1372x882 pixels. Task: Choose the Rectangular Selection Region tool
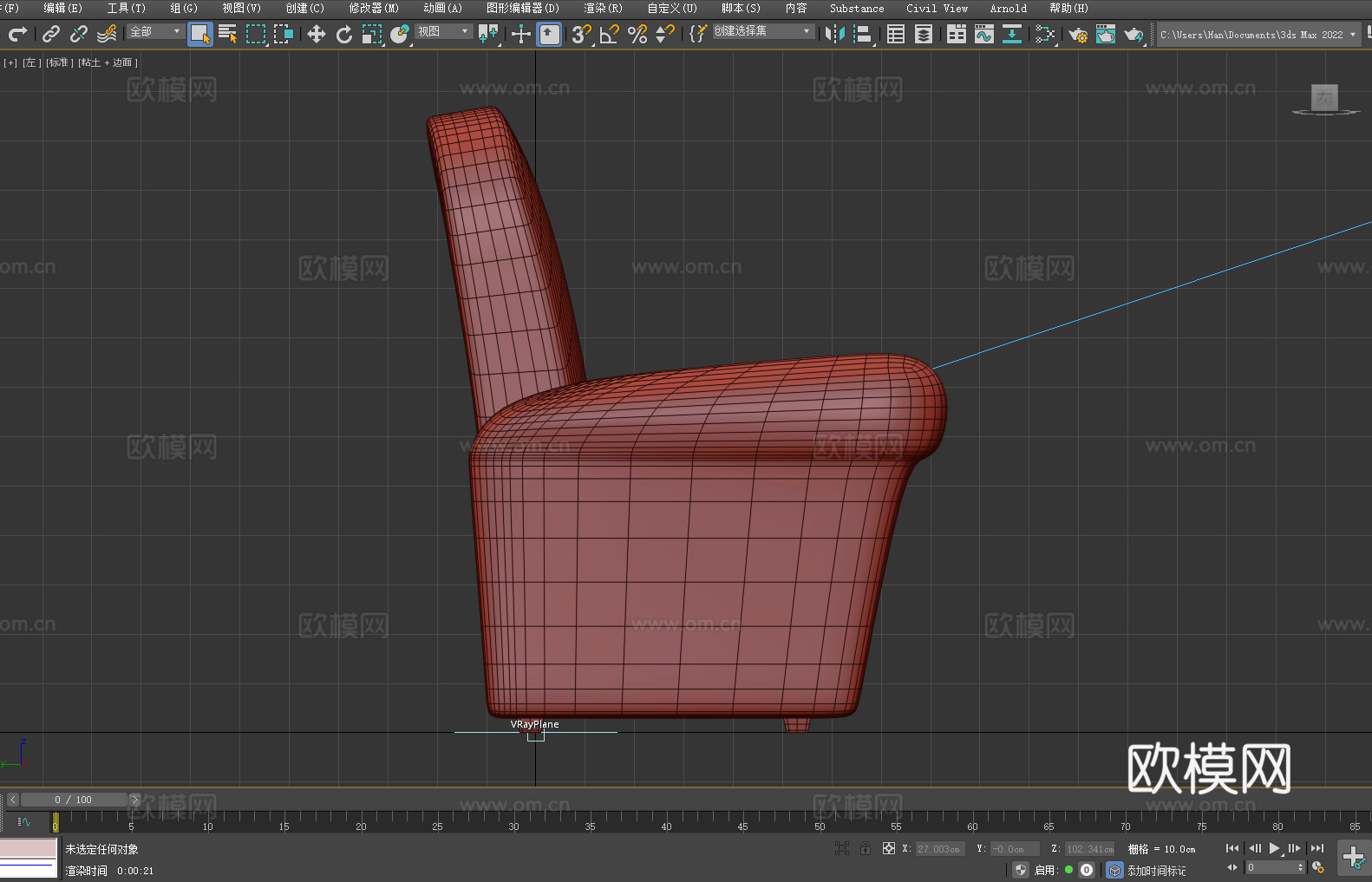point(256,34)
